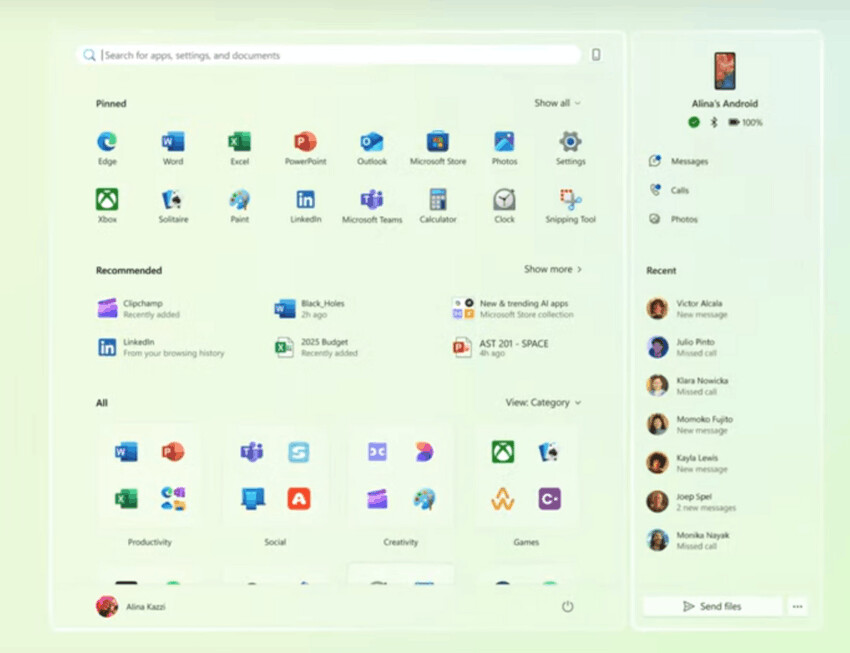
Task: Open Momoko Fujito's new message
Action: [690, 424]
